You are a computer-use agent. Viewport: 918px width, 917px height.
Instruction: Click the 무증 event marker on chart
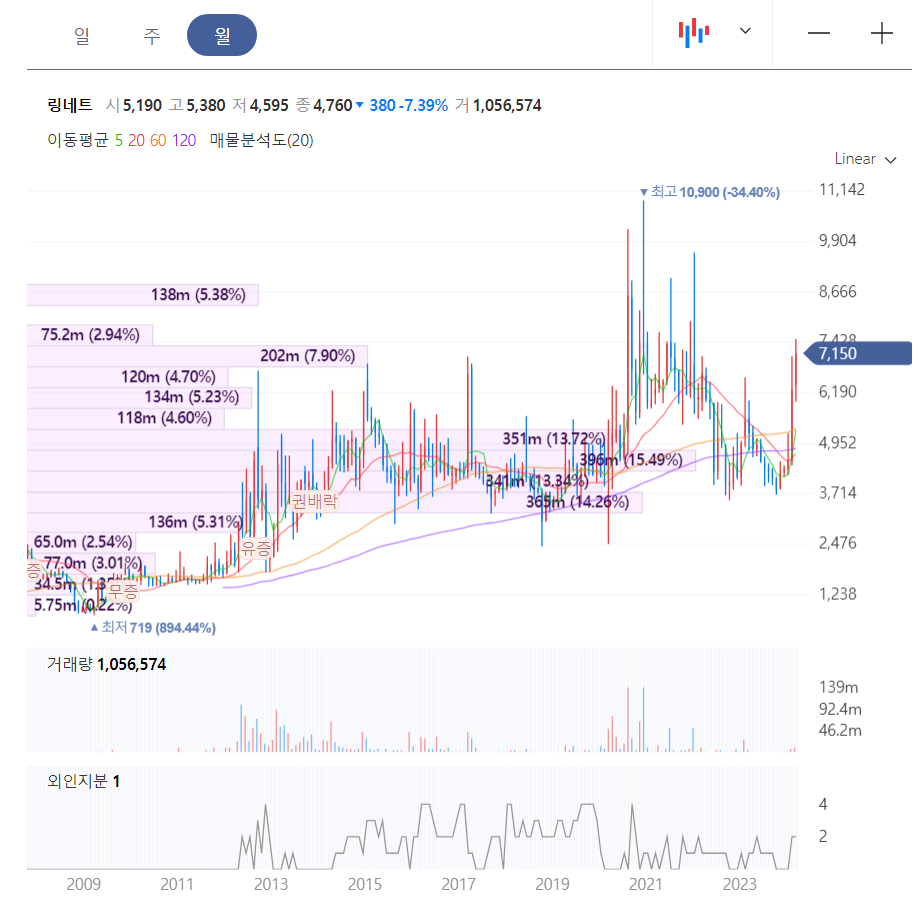124,590
